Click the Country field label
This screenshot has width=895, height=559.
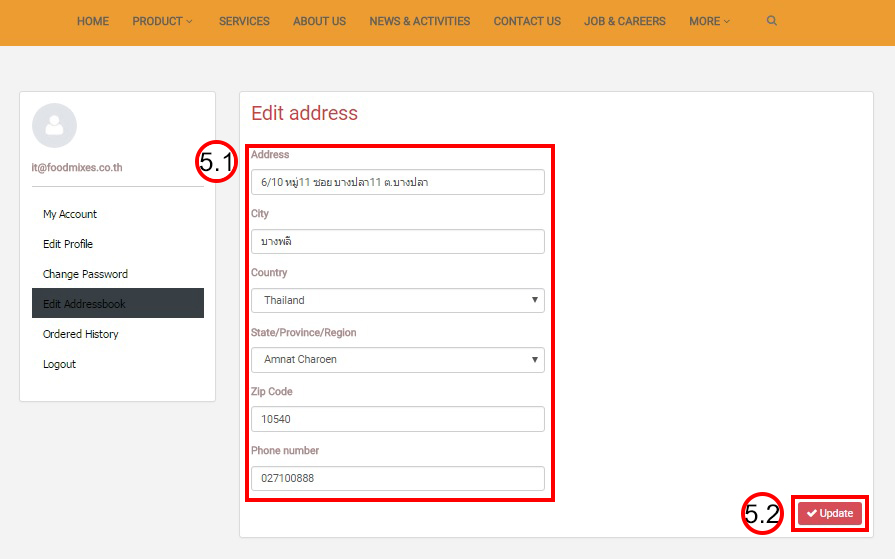coord(269,273)
